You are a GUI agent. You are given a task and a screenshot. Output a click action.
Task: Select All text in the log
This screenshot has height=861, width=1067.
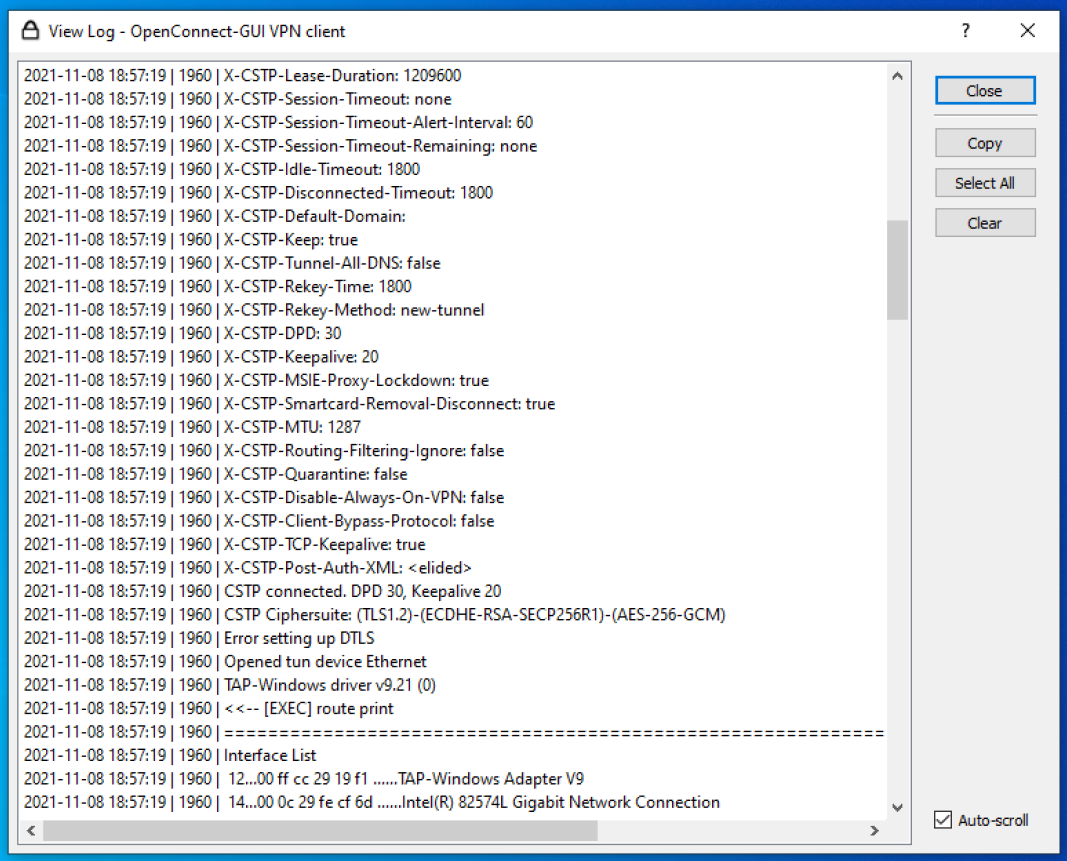(985, 182)
